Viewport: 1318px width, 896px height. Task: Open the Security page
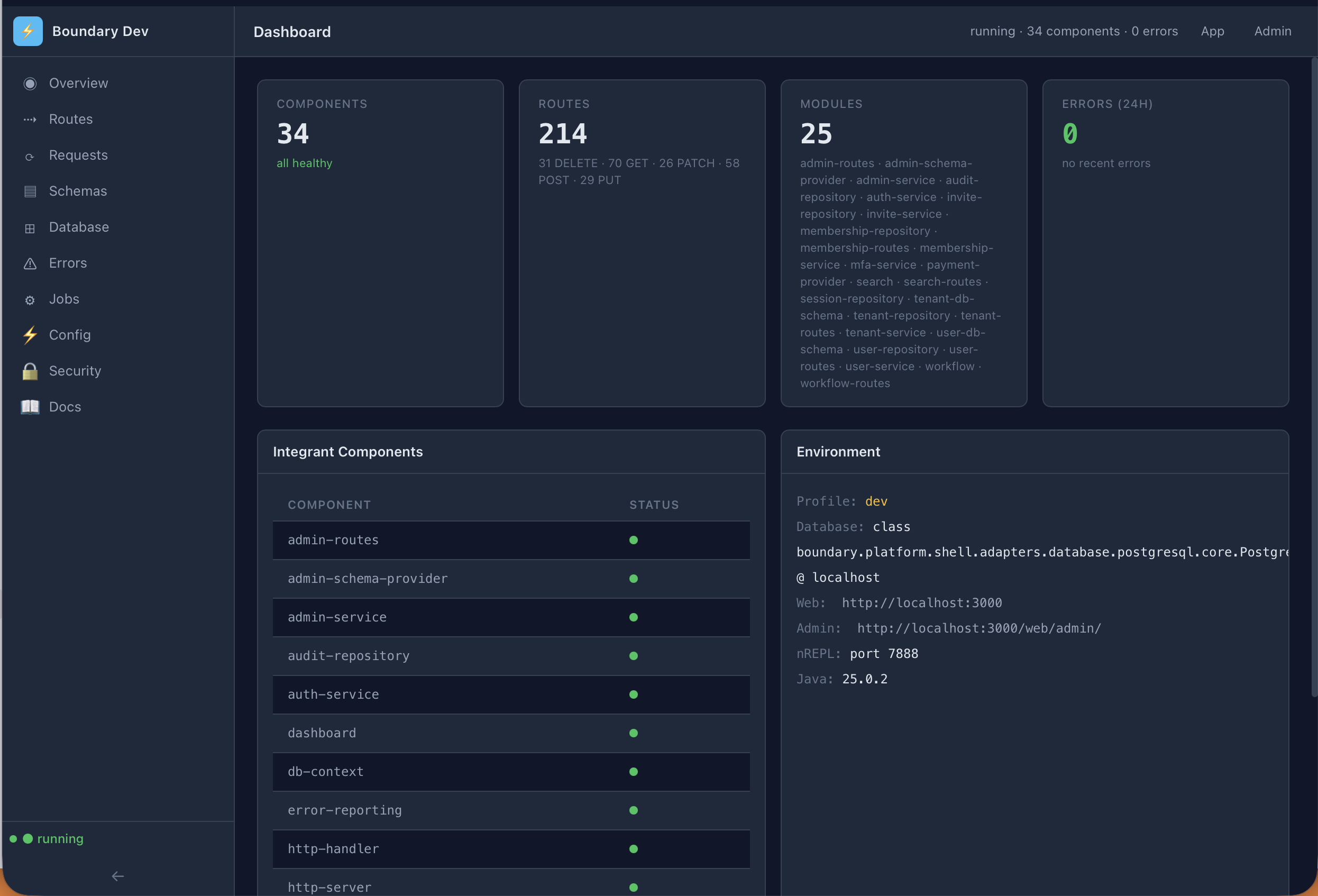118,371
